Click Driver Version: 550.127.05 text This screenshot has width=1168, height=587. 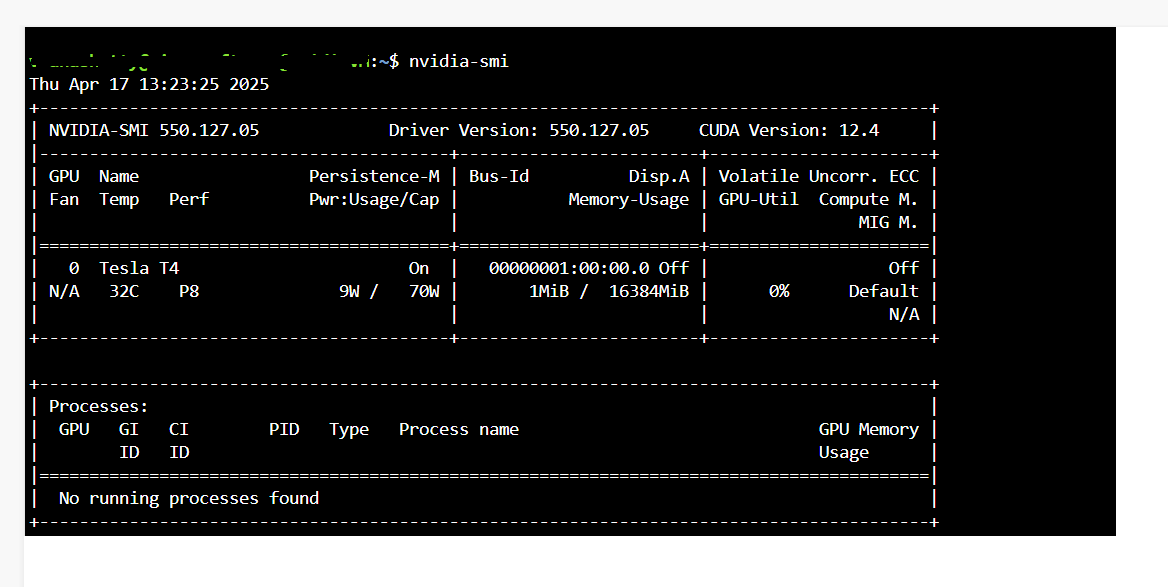(518, 130)
